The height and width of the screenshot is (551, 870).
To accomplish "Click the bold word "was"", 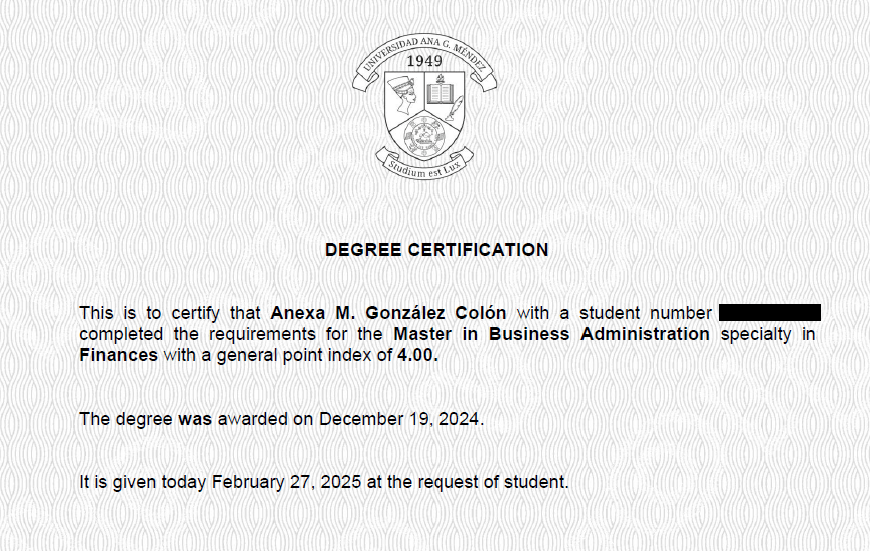I will [195, 419].
